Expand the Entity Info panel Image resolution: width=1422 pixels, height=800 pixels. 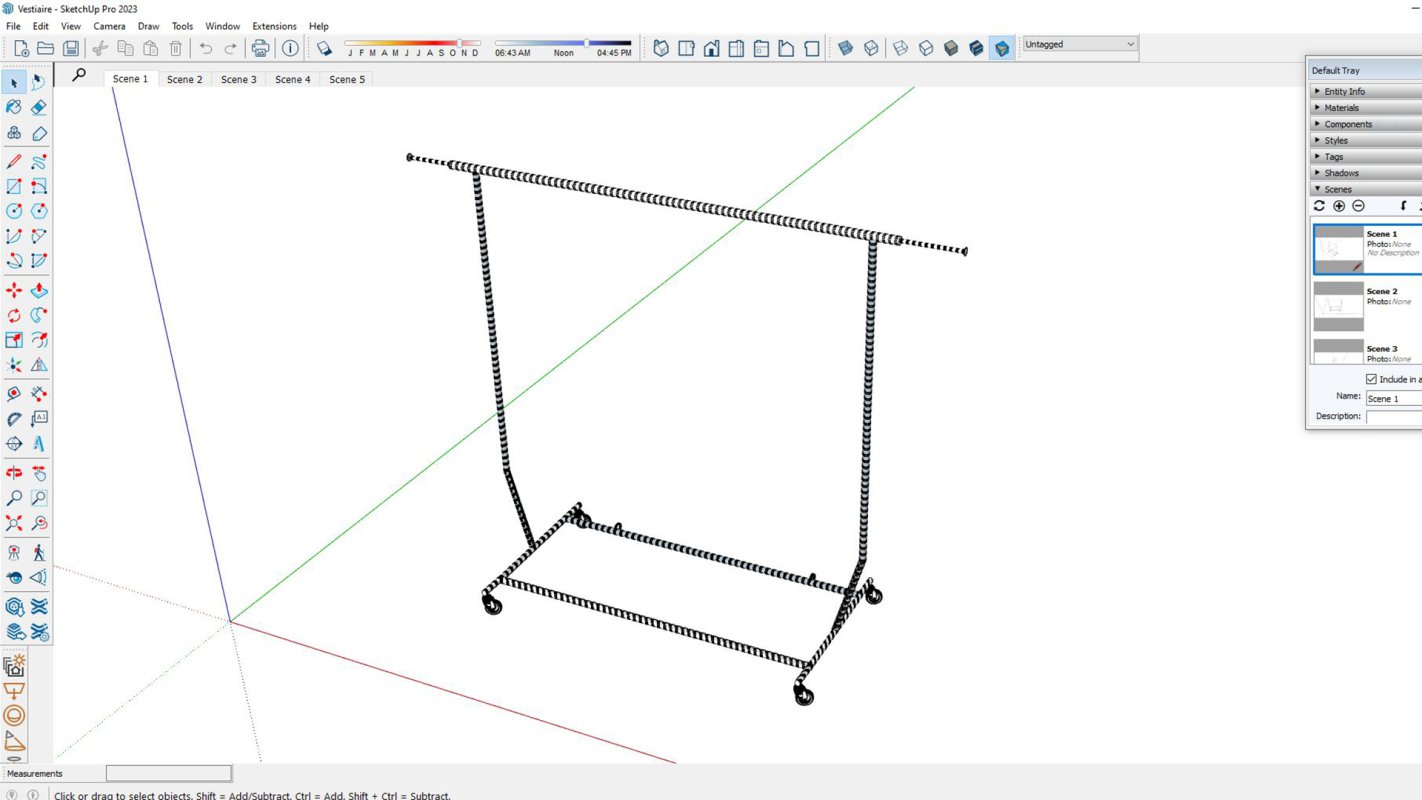click(1344, 92)
